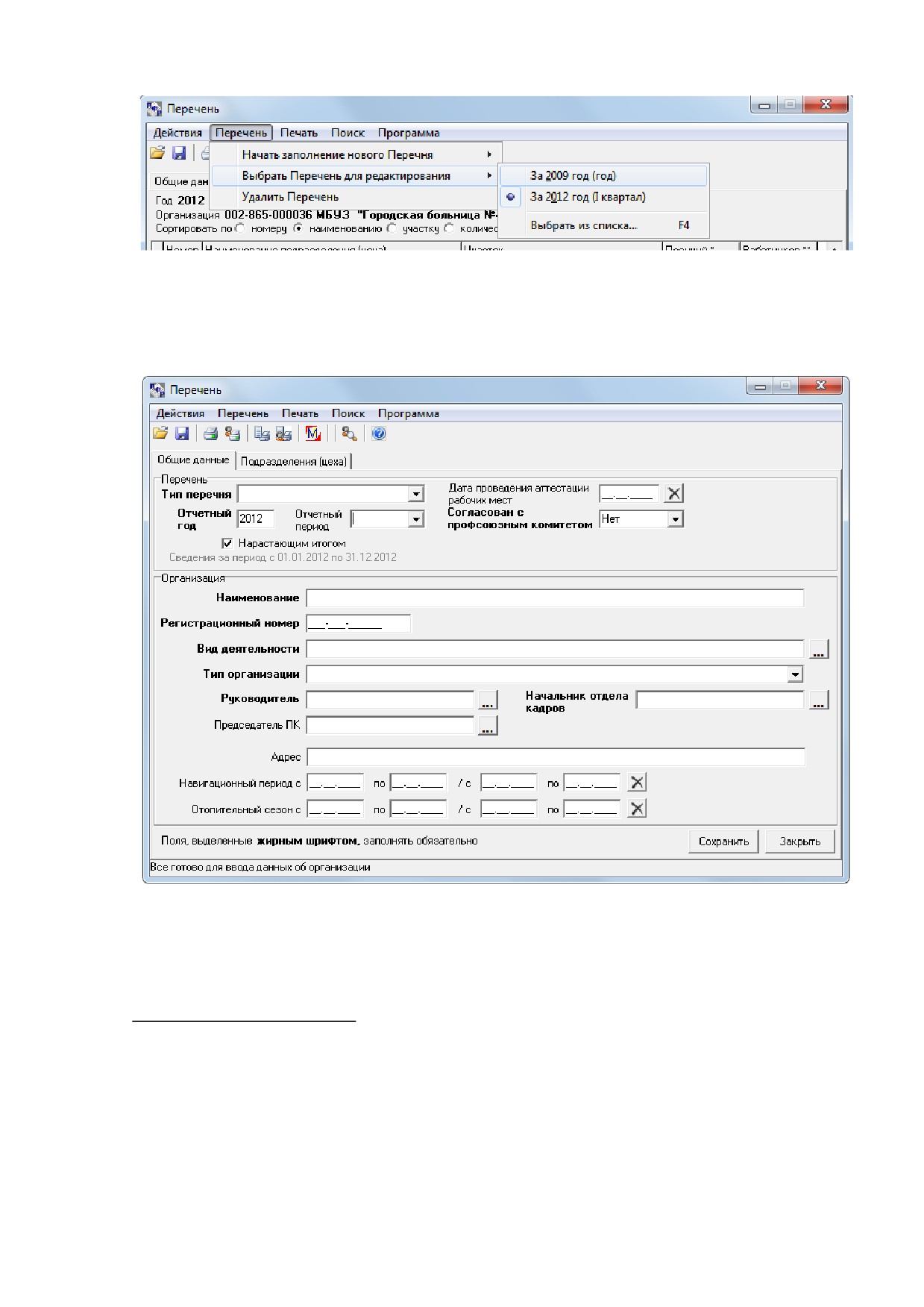
Task: Click the Удалить Перечень menu entry
Action: tap(355, 197)
